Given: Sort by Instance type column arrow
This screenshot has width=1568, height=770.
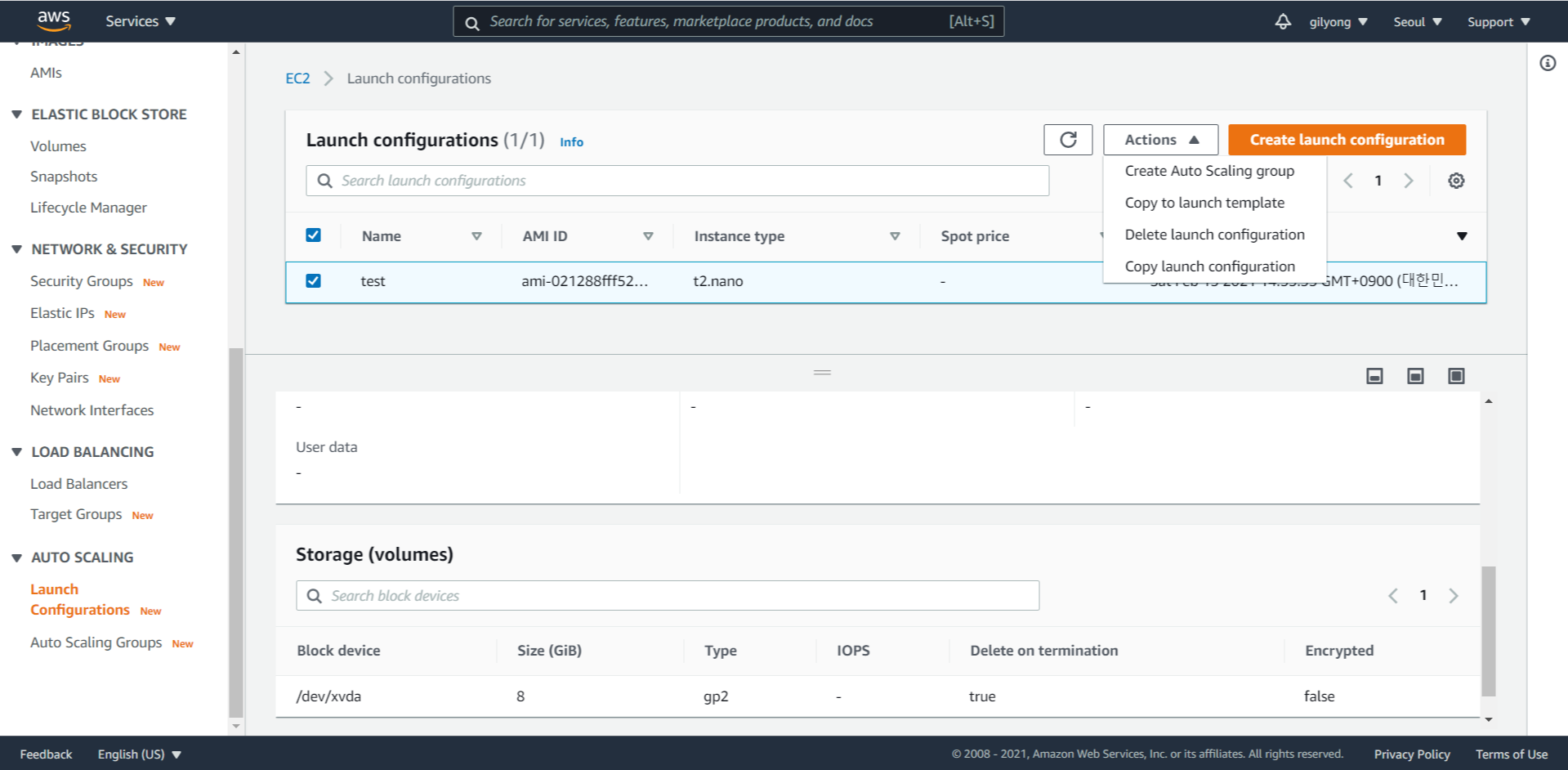Looking at the screenshot, I should click(895, 236).
